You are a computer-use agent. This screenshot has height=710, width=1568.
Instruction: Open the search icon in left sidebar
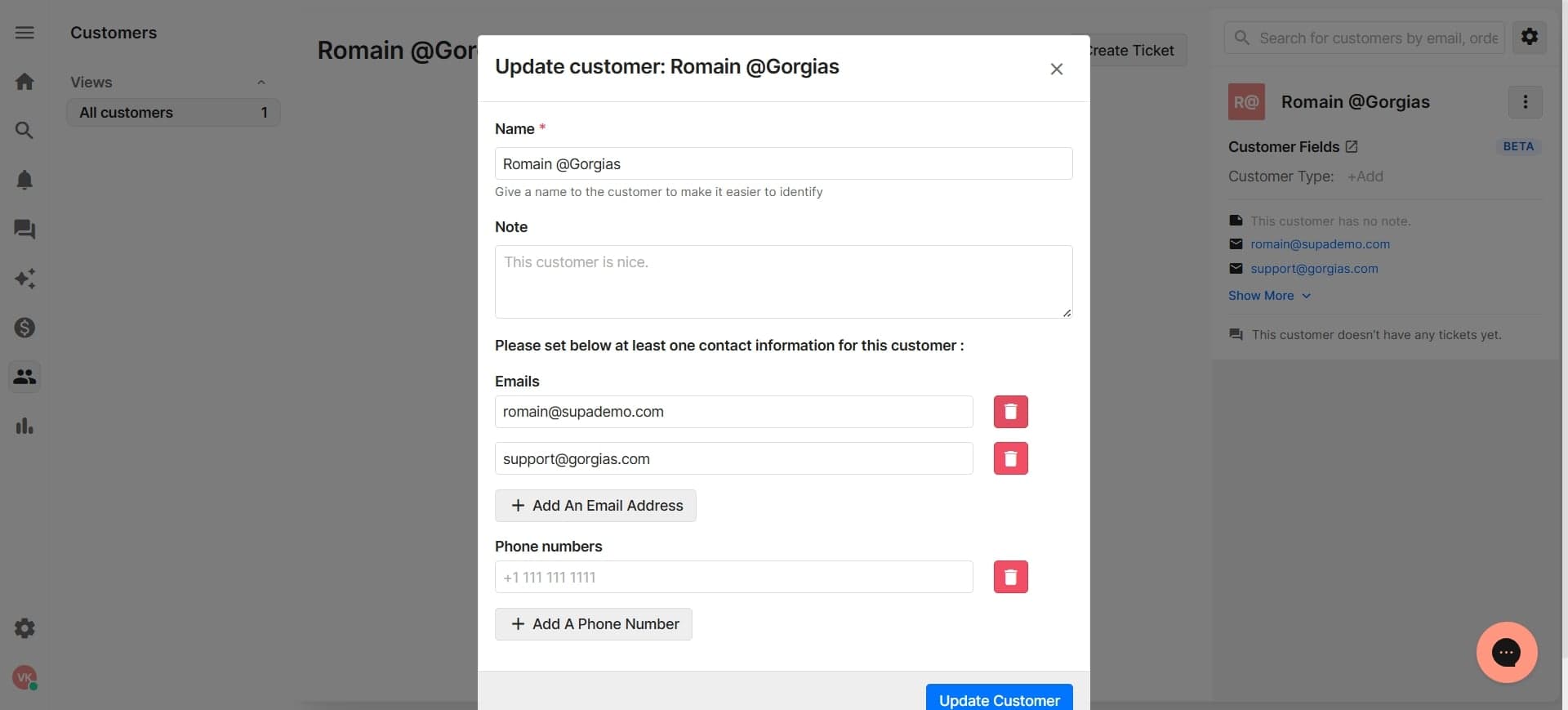(x=24, y=131)
